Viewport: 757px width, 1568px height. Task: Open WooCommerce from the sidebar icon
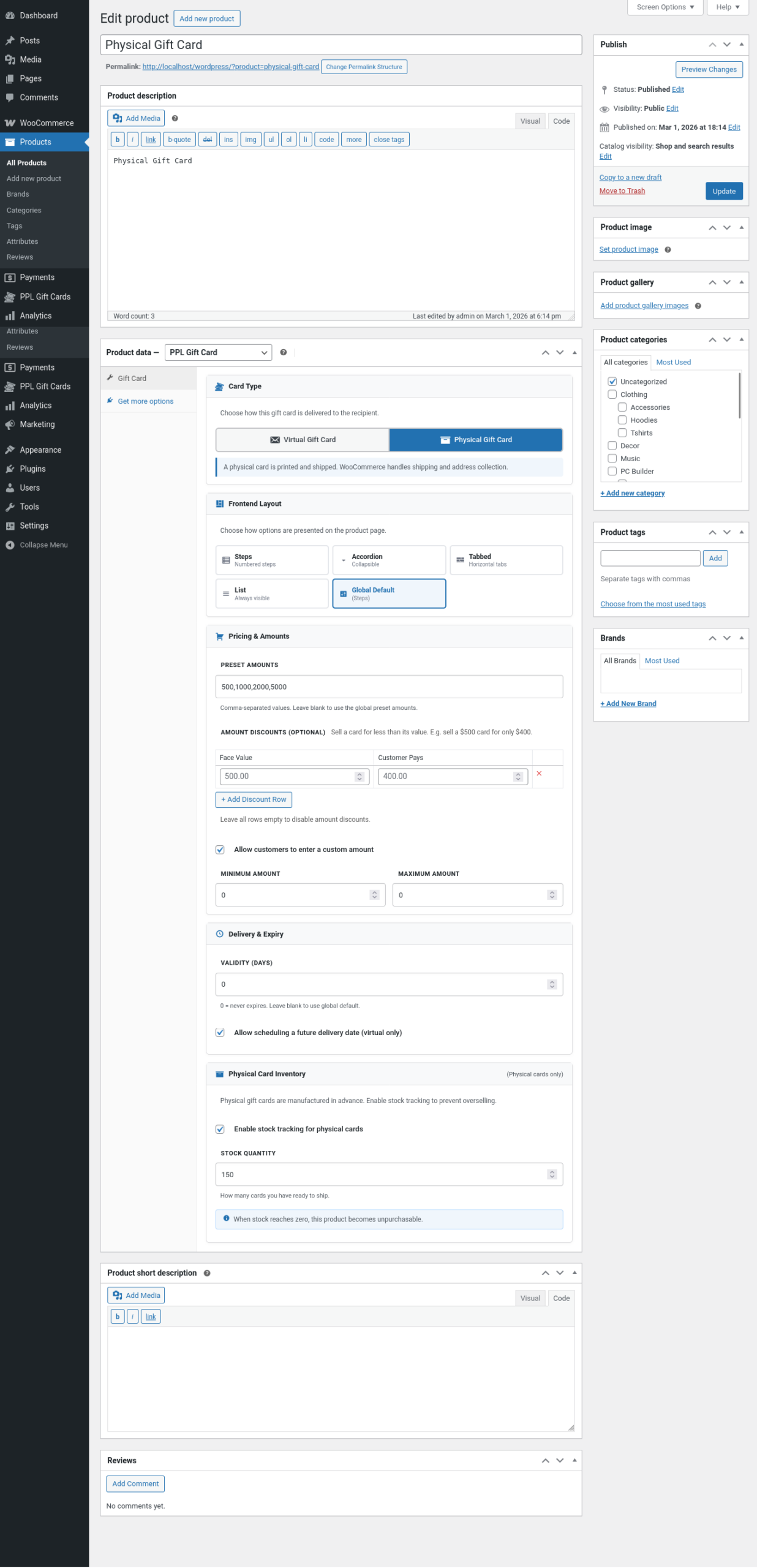click(x=10, y=123)
